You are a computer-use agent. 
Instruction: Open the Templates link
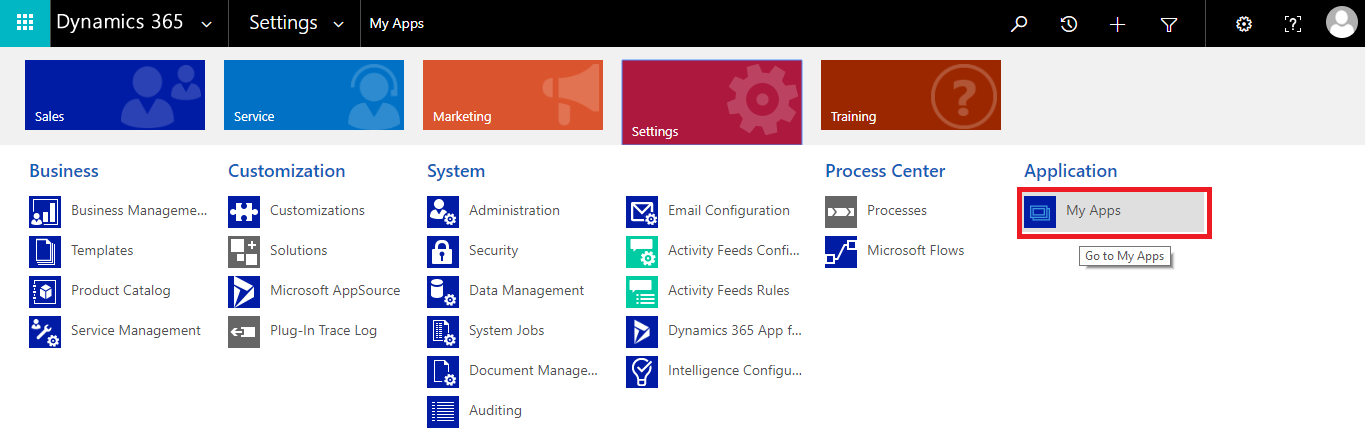point(102,251)
